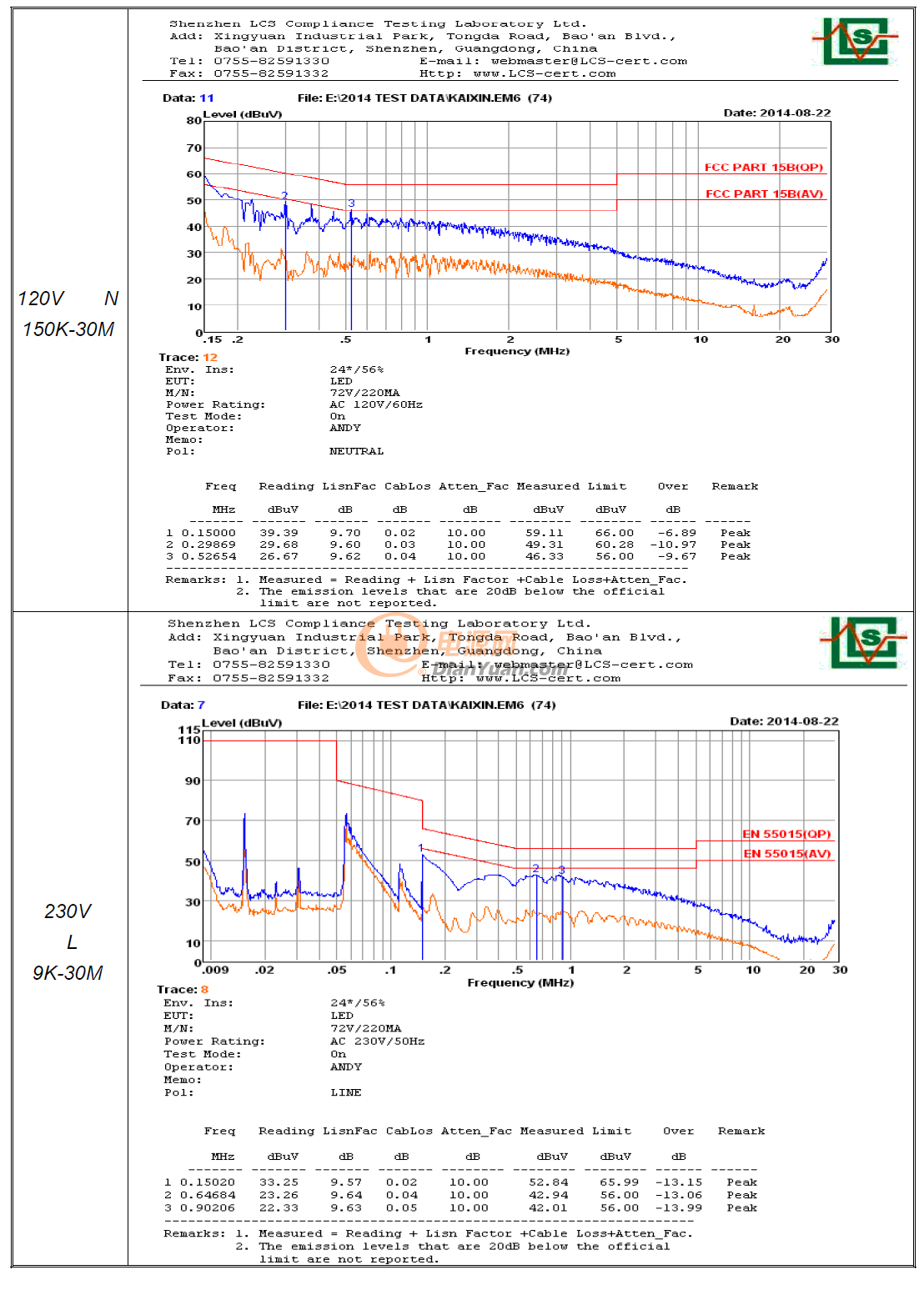Click the LCS logo in the 120V report
Image resolution: width=924 pixels, height=1295 pixels.
pos(855,41)
